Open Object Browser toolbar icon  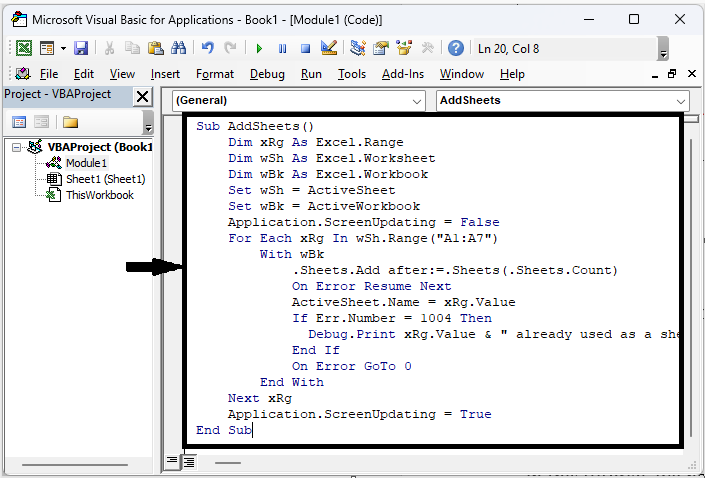coord(404,48)
